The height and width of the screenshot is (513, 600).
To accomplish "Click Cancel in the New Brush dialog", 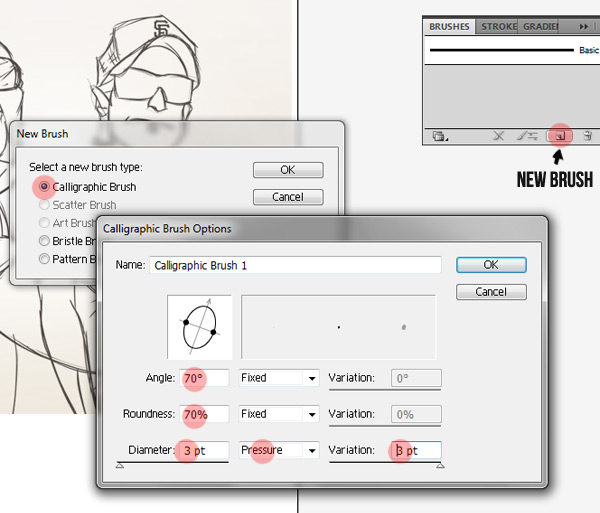I will 288,197.
